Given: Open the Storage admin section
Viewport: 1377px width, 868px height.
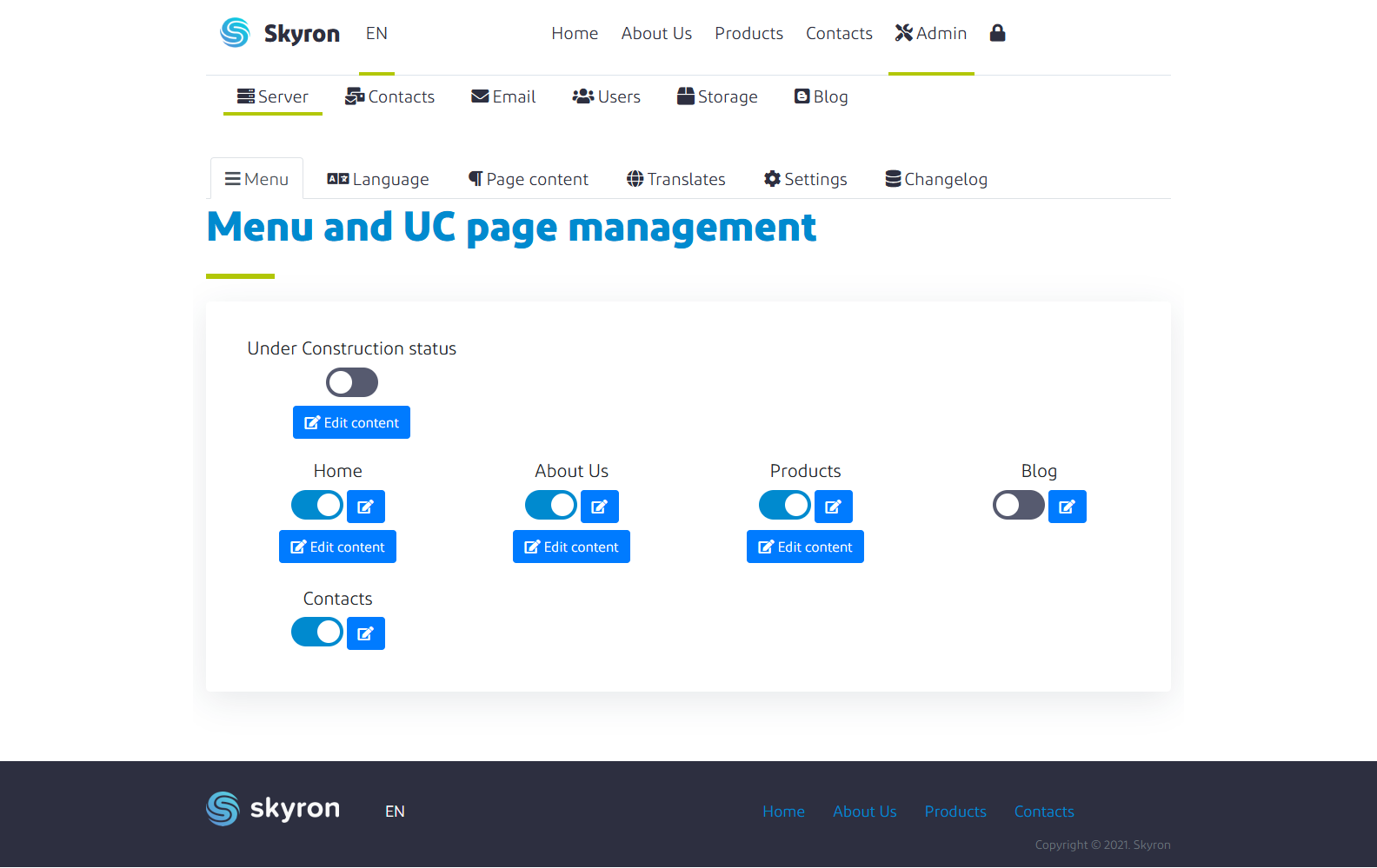Looking at the screenshot, I should (717, 96).
